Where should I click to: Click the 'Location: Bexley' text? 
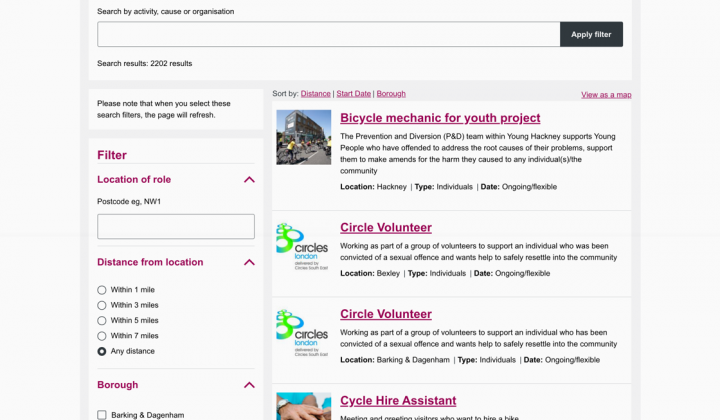coord(370,273)
